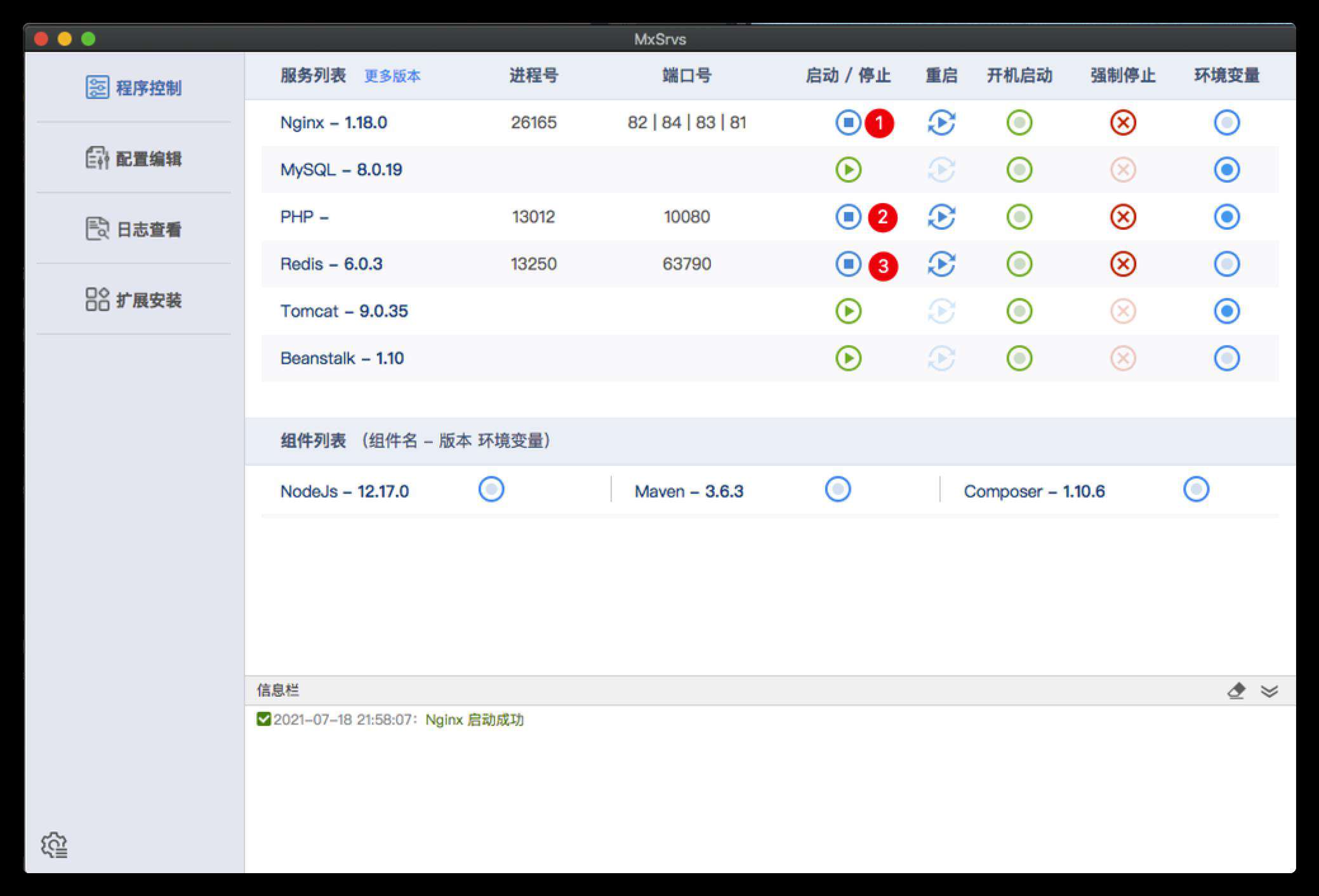Viewport: 1319px width, 896px height.
Task: Click the NodeJs – 12.17.0 component name
Action: tap(345, 492)
